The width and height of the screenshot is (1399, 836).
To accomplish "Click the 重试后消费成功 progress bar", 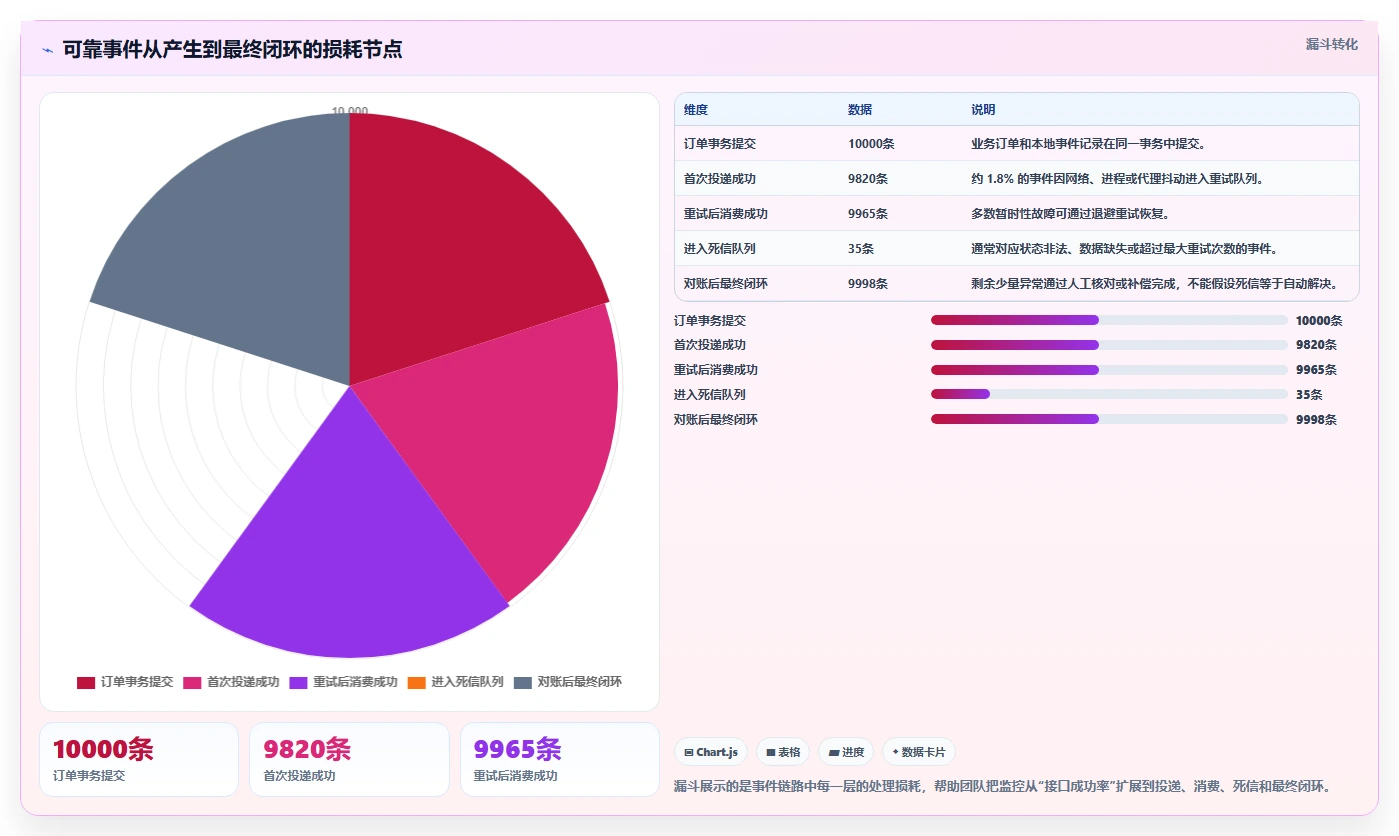I will [x=1109, y=370].
